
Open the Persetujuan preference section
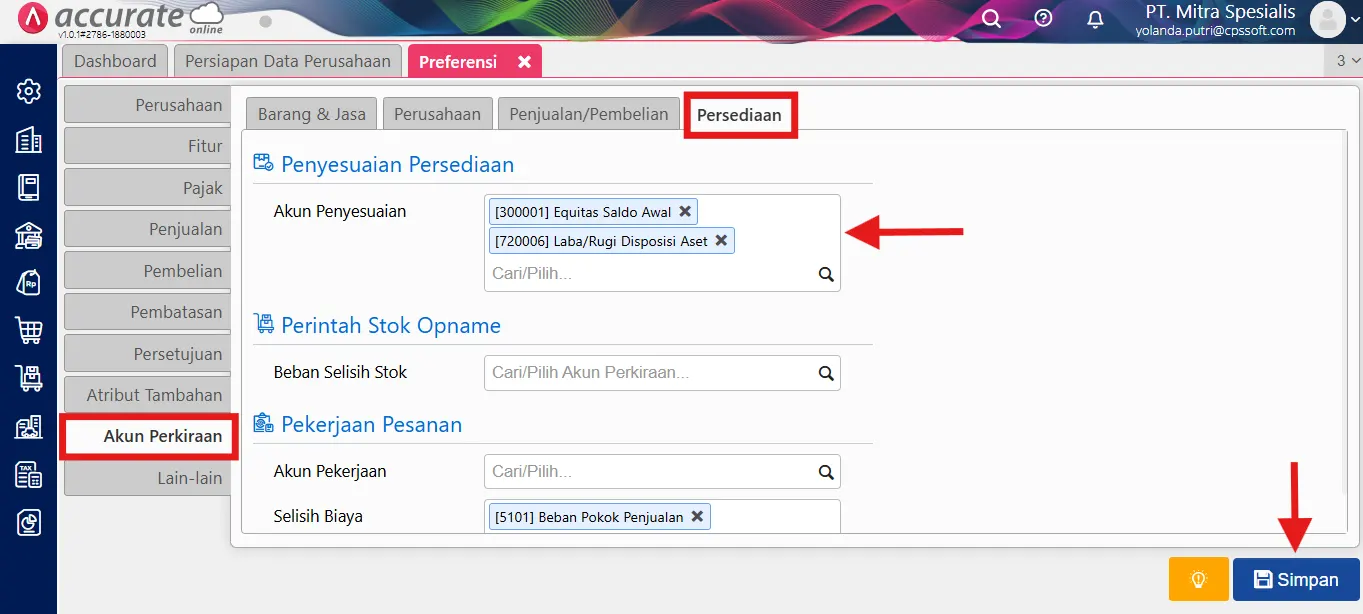coord(146,354)
